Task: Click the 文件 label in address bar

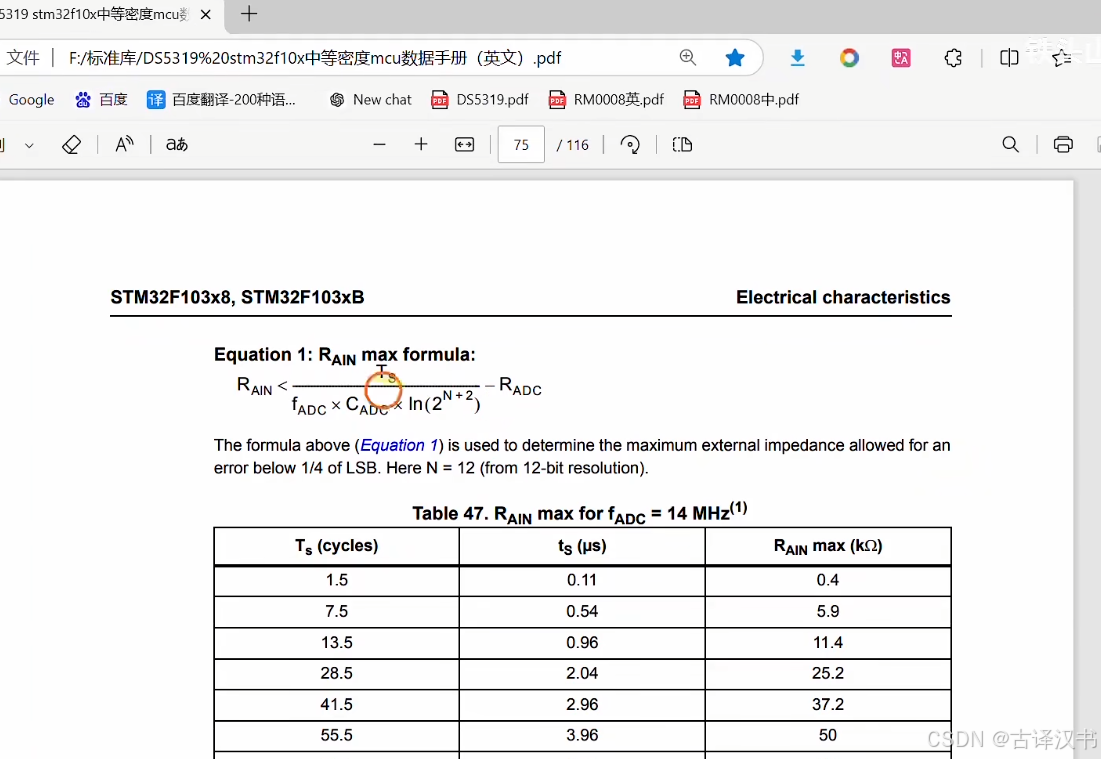Action: click(23, 58)
